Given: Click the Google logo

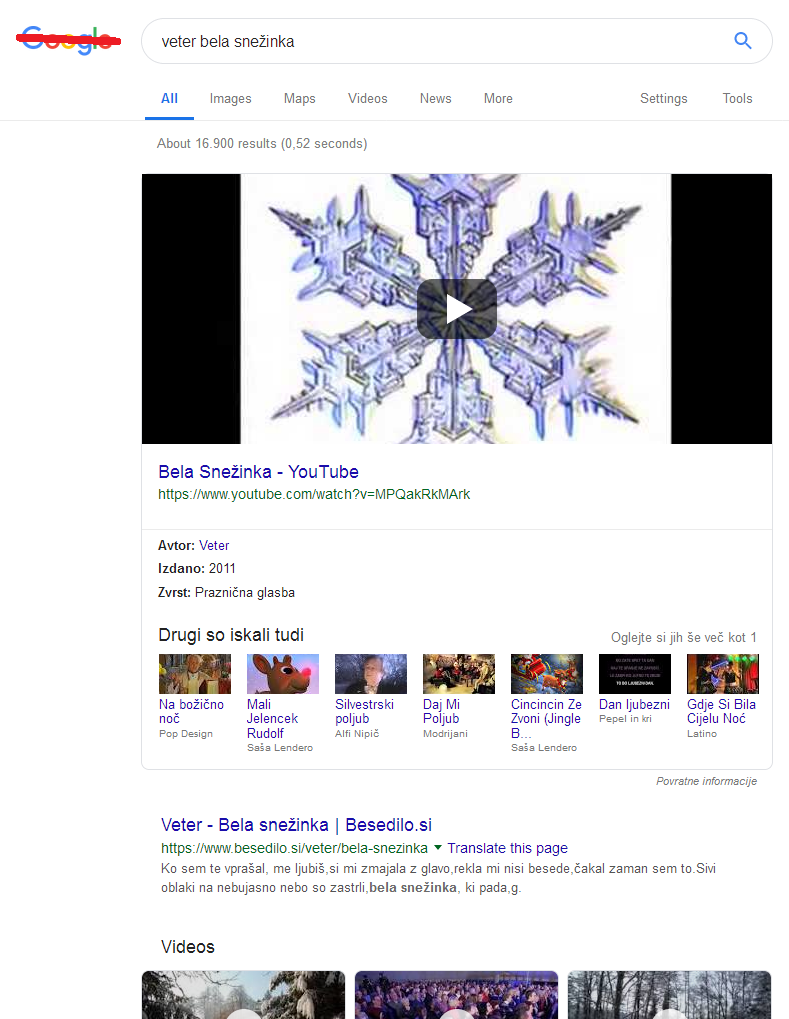Looking at the screenshot, I should (x=68, y=41).
